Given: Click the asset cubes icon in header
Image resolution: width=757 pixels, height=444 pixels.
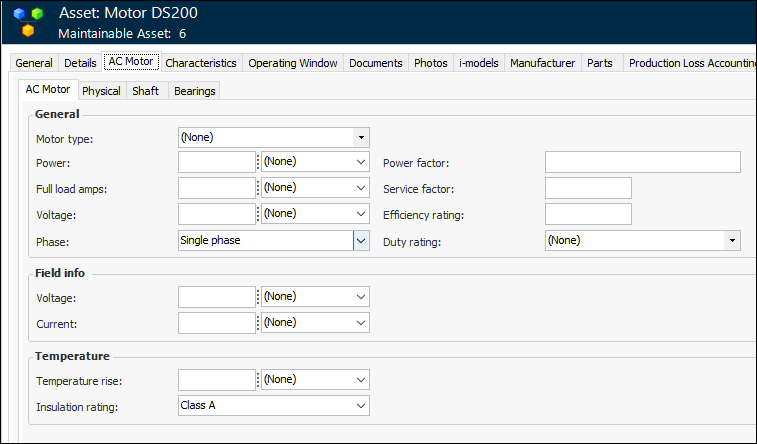Looking at the screenshot, I should (28, 21).
